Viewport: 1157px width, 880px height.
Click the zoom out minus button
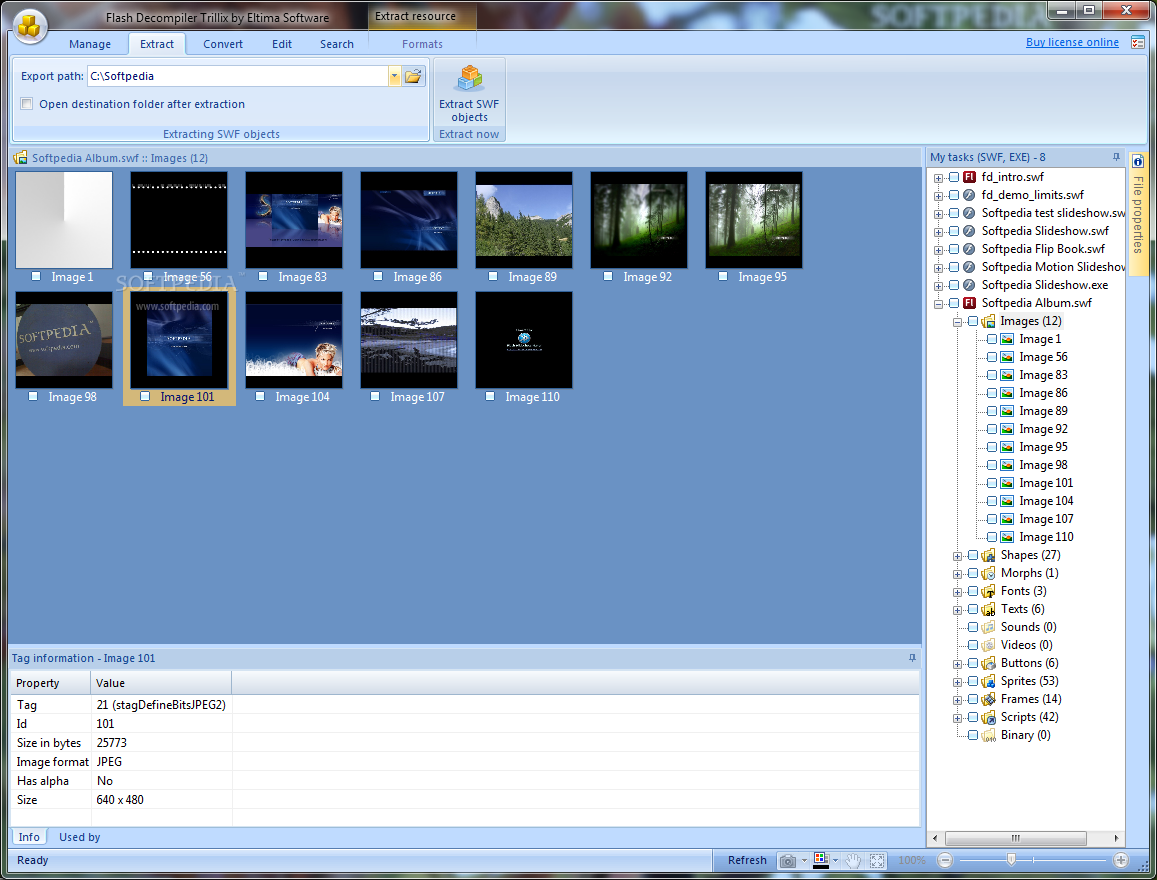(945, 860)
